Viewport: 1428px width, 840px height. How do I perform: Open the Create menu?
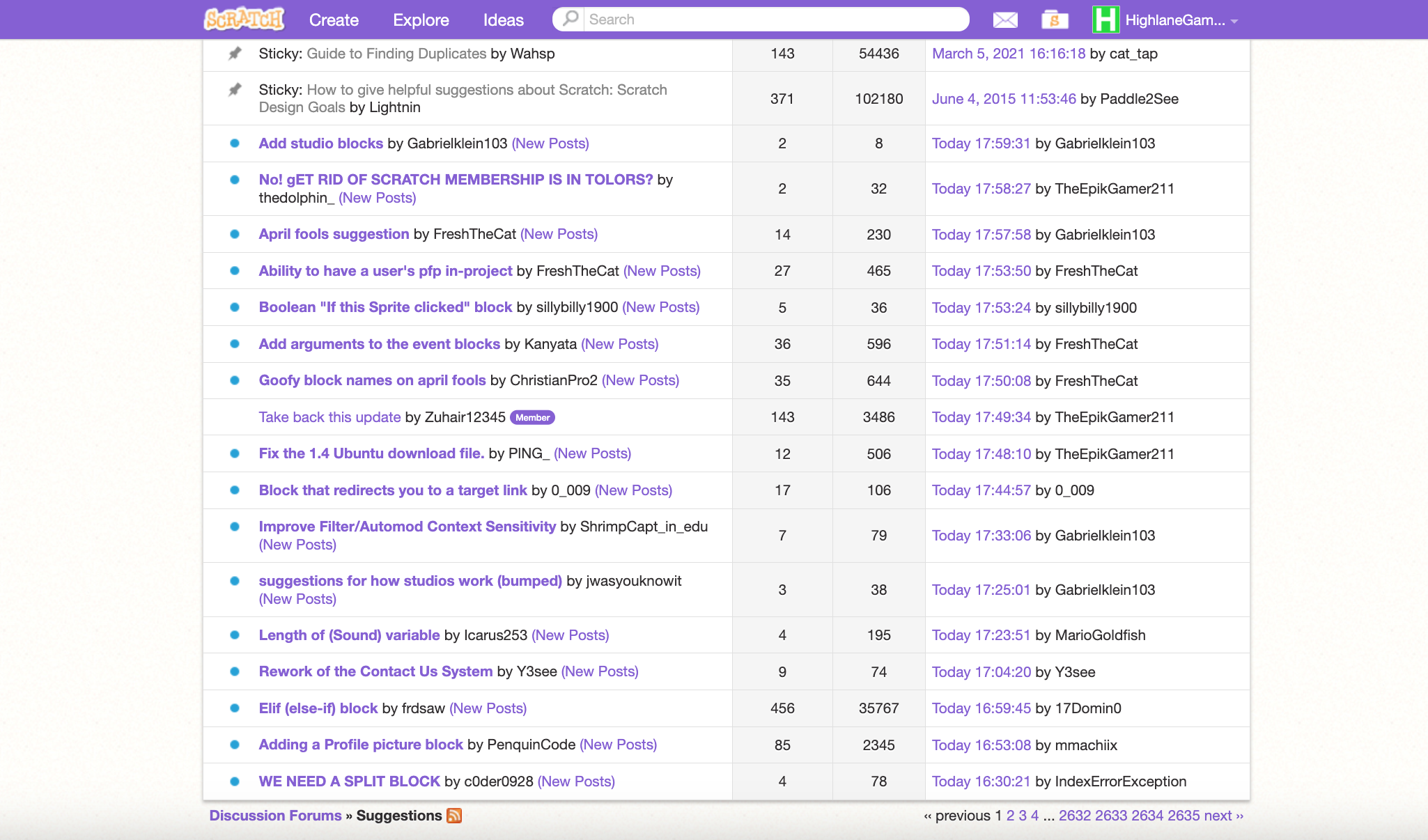point(334,20)
